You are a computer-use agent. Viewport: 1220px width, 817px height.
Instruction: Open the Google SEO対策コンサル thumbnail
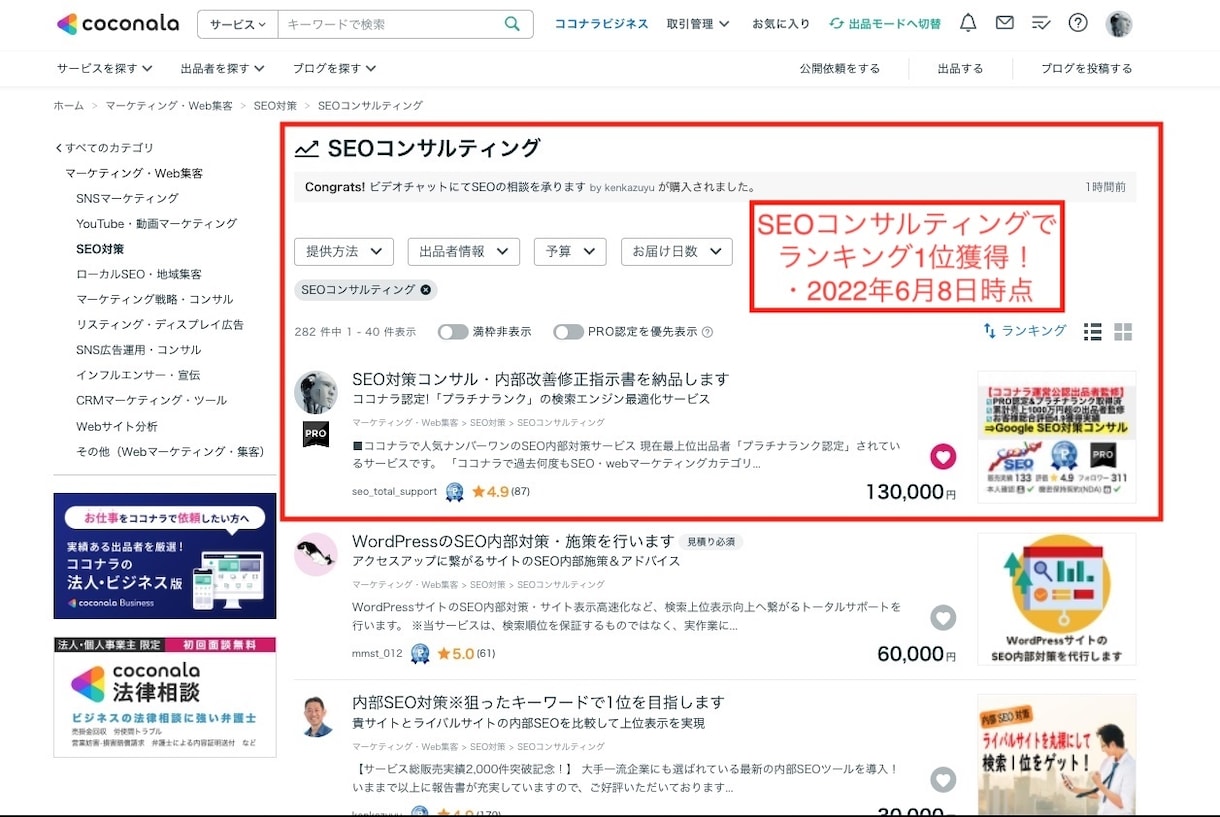(1057, 437)
